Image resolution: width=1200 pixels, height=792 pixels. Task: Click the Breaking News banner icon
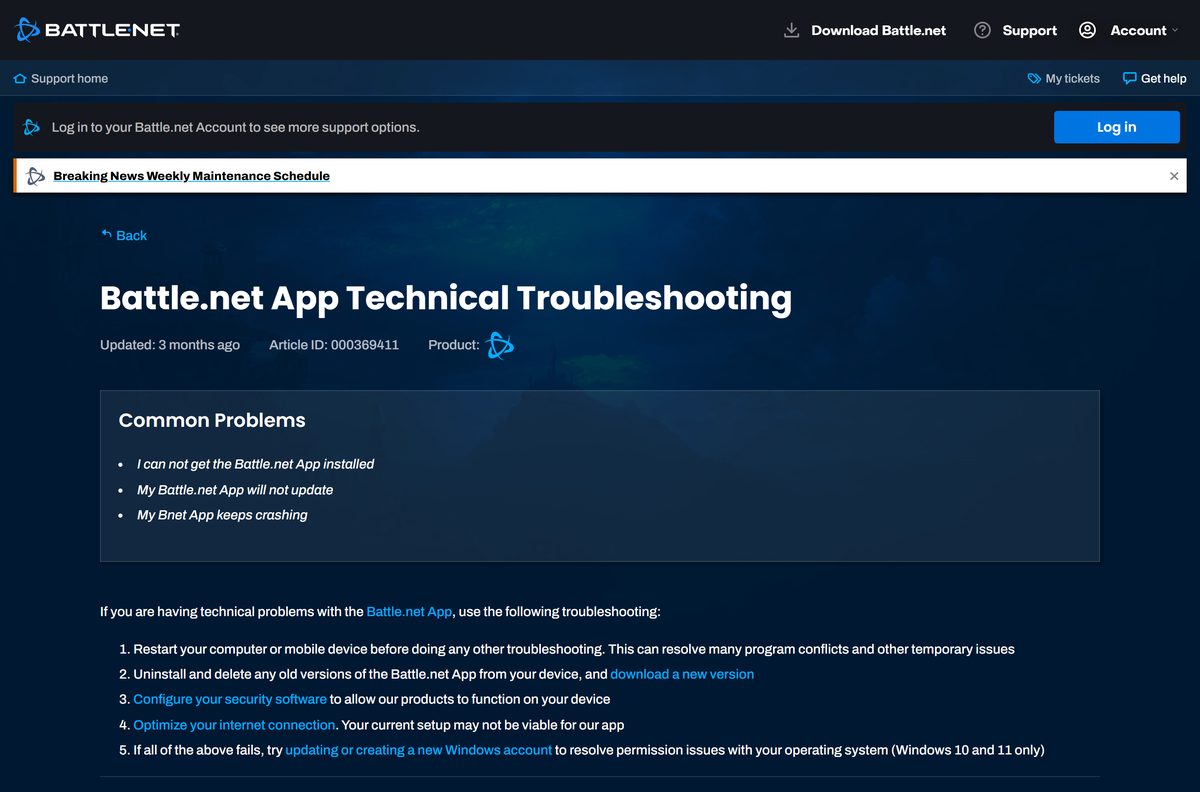35,176
